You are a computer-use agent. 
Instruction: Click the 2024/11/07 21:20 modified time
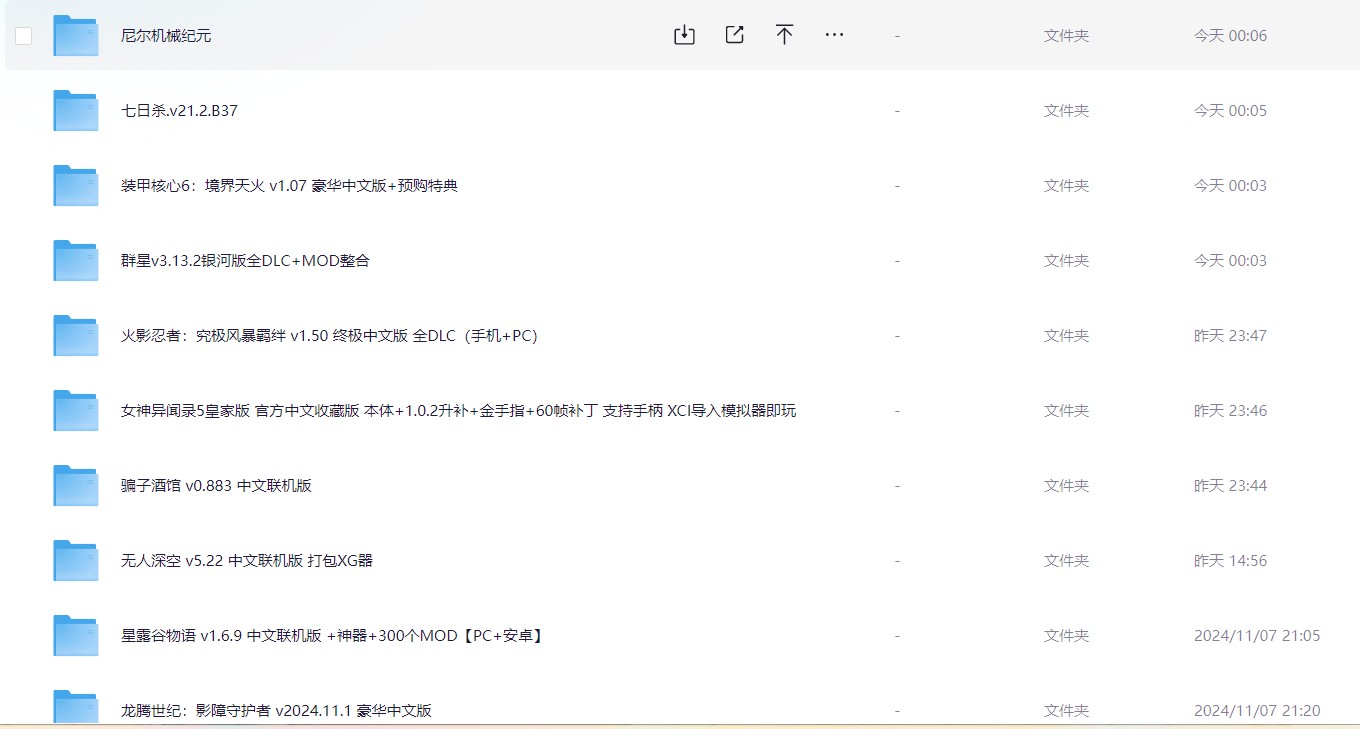tap(1257, 711)
